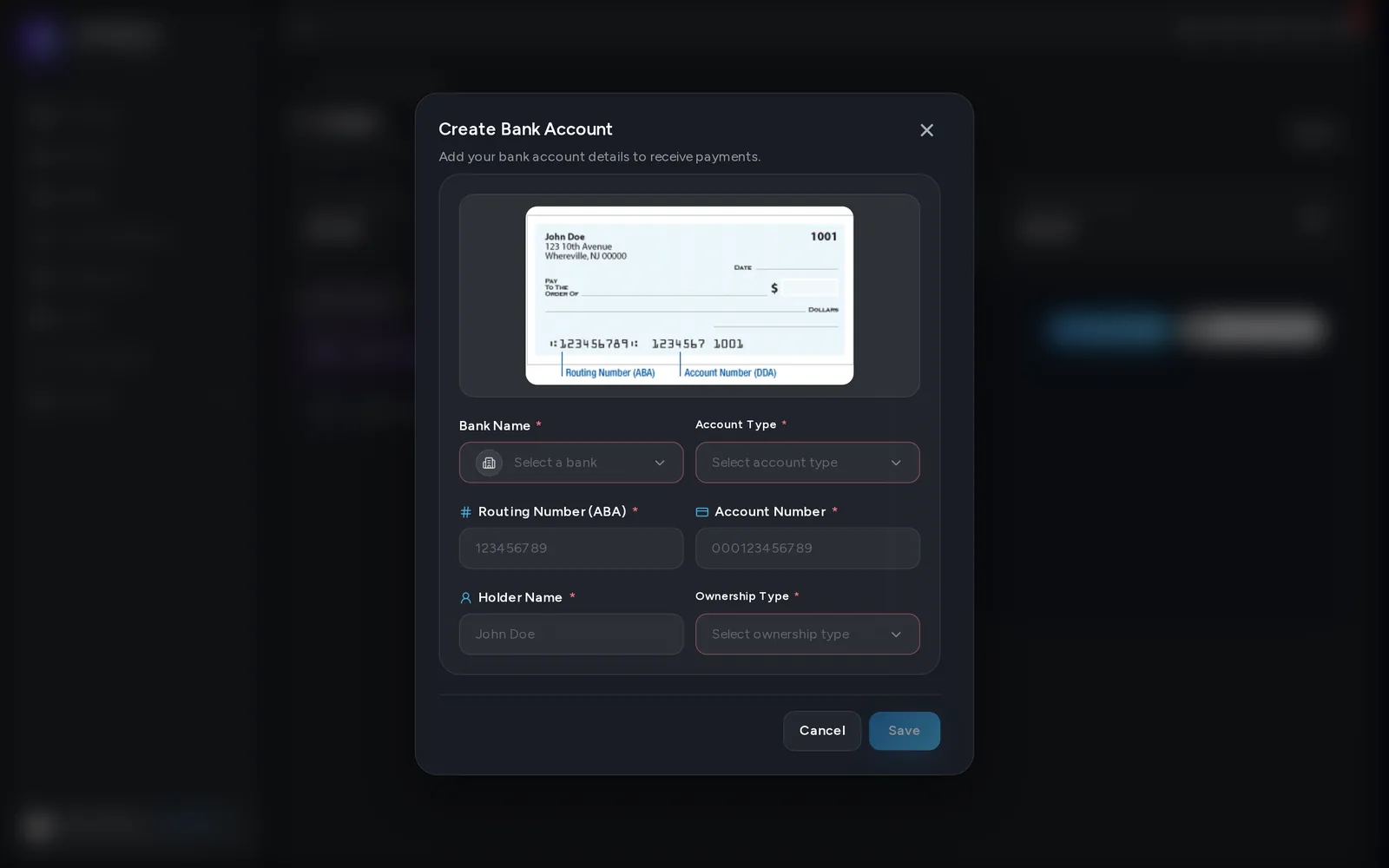The image size is (1389, 868).
Task: Save the bank account details
Action: pyautogui.click(x=905, y=731)
